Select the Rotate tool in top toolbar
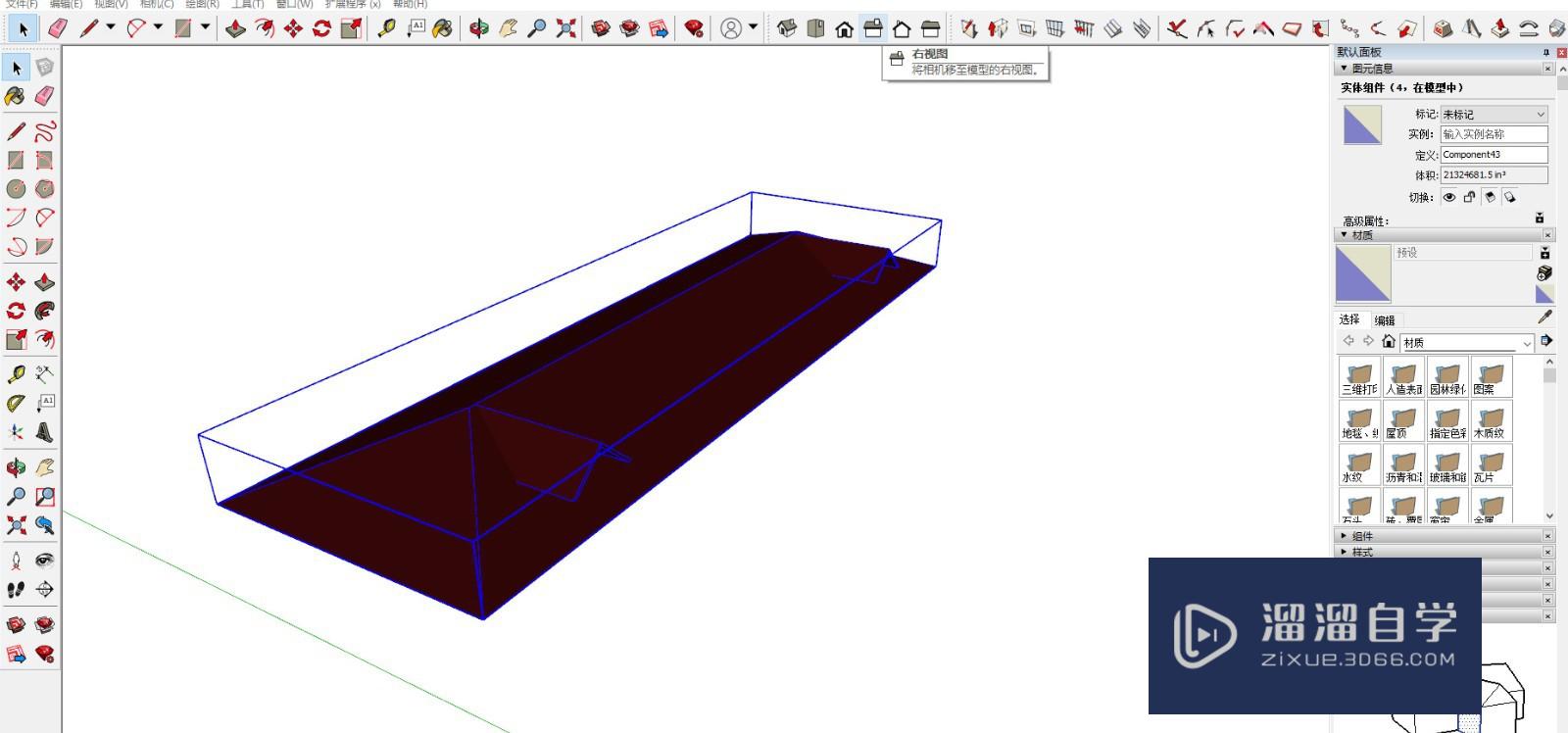The width and height of the screenshot is (1568, 733). (x=321, y=29)
